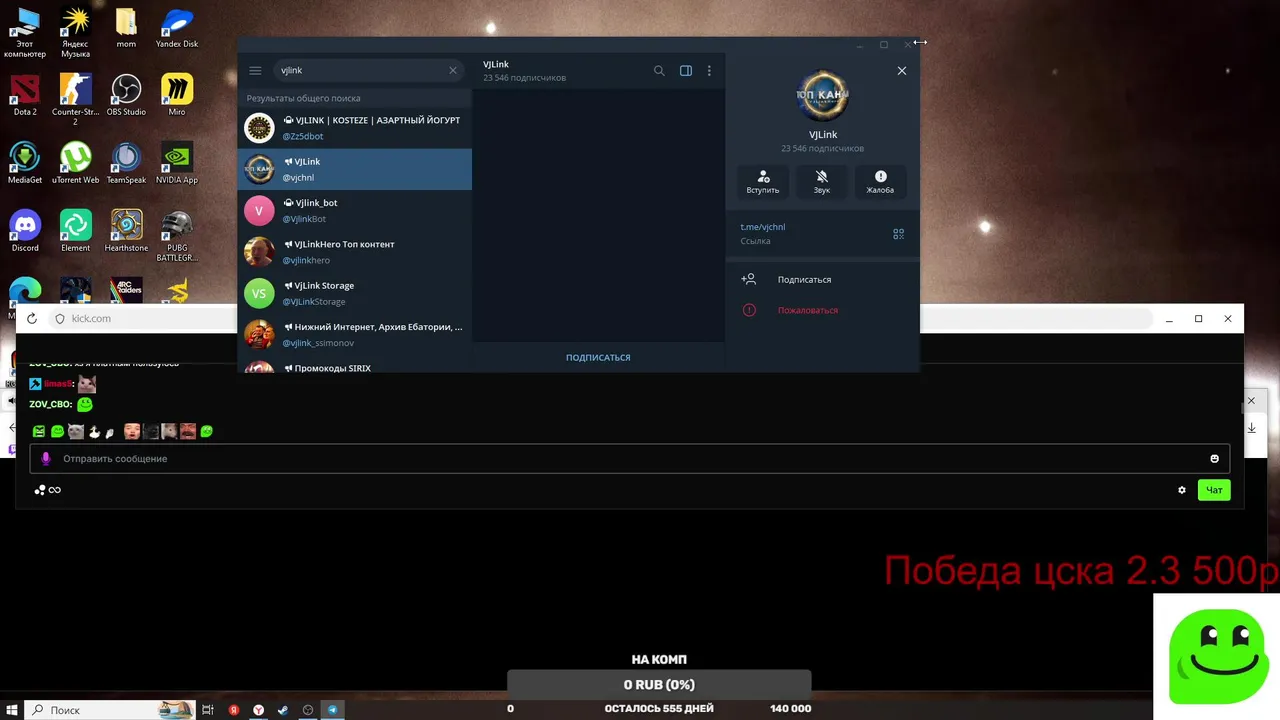Open Task View on the taskbar
This screenshot has width=1280, height=720.
coord(208,709)
